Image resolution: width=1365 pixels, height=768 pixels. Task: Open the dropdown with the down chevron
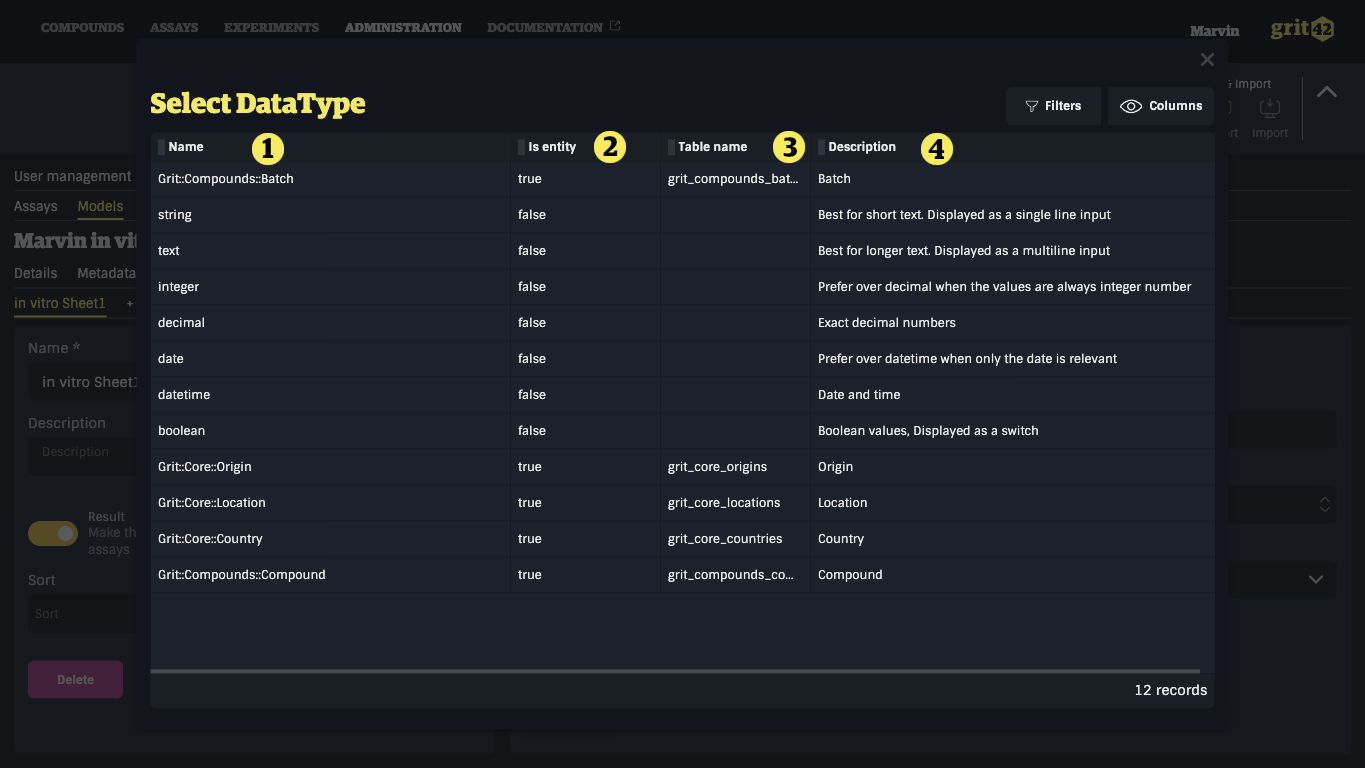pyautogui.click(x=1316, y=579)
